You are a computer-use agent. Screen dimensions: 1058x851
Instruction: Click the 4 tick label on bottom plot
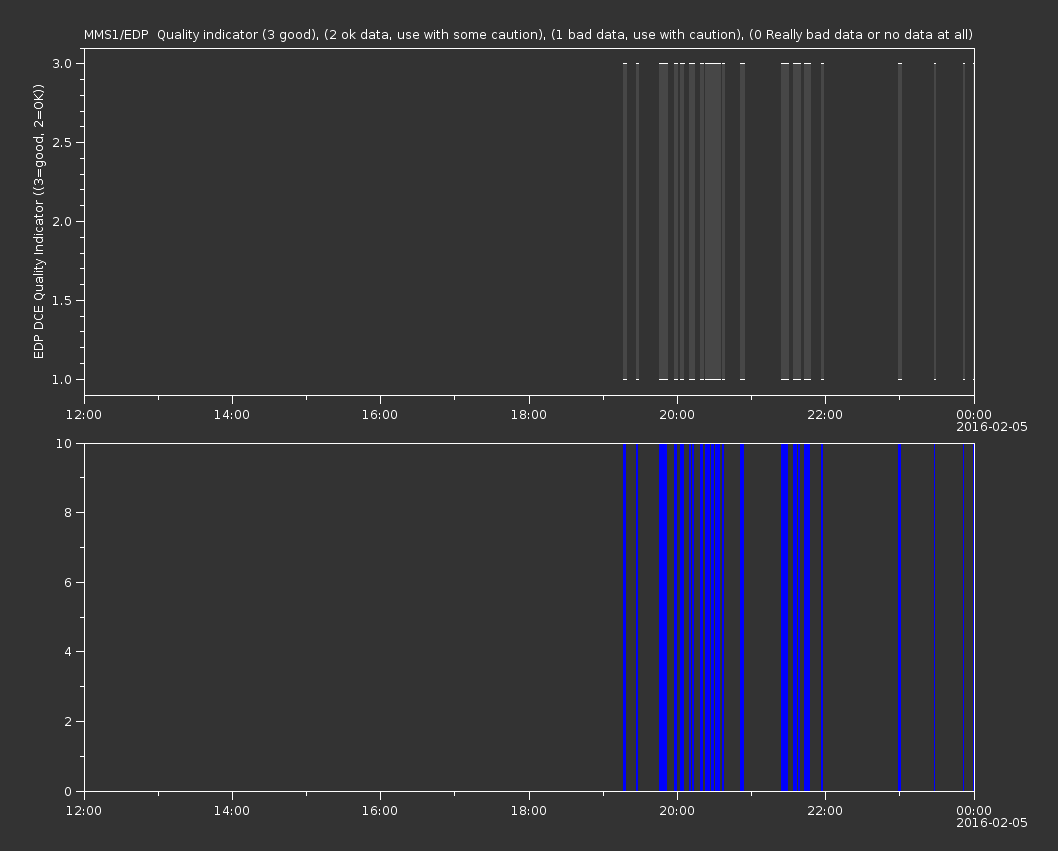[x=68, y=652]
